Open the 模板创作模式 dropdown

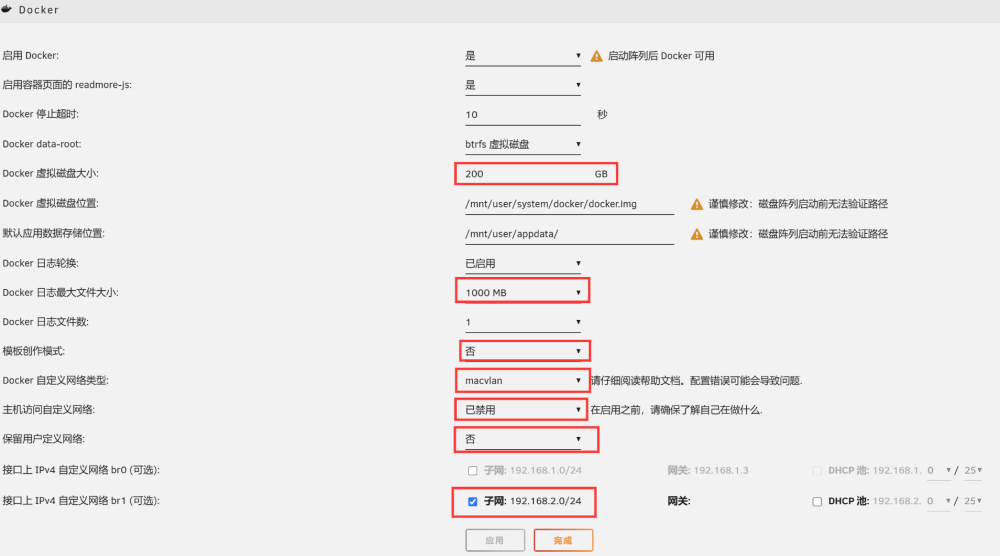(x=522, y=351)
